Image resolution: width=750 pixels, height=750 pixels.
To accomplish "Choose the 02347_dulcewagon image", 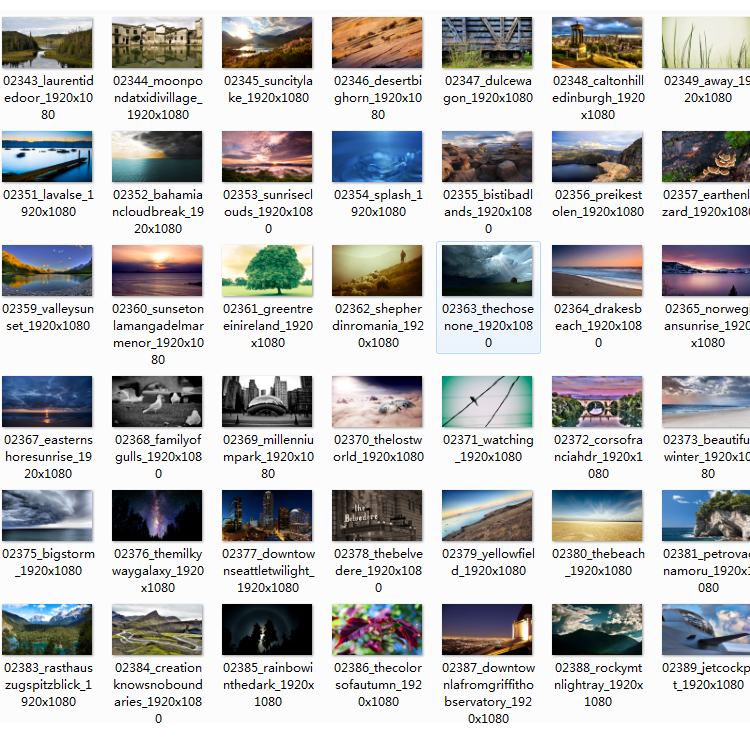I will click(487, 43).
